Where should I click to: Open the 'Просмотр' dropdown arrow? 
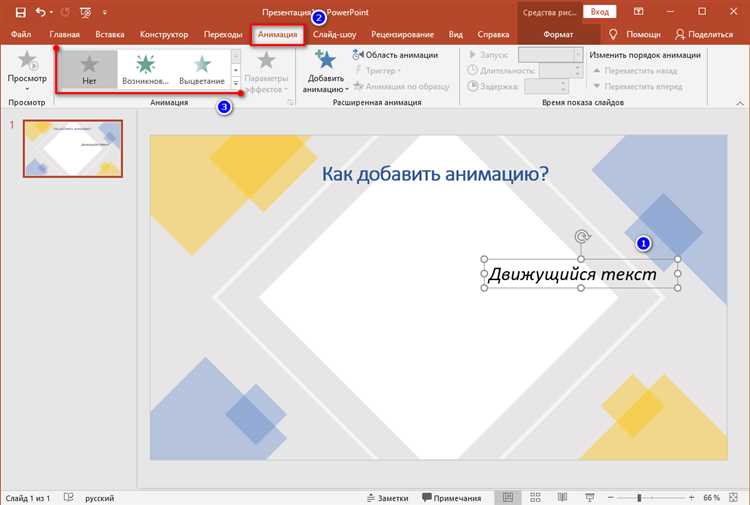(x=26, y=88)
